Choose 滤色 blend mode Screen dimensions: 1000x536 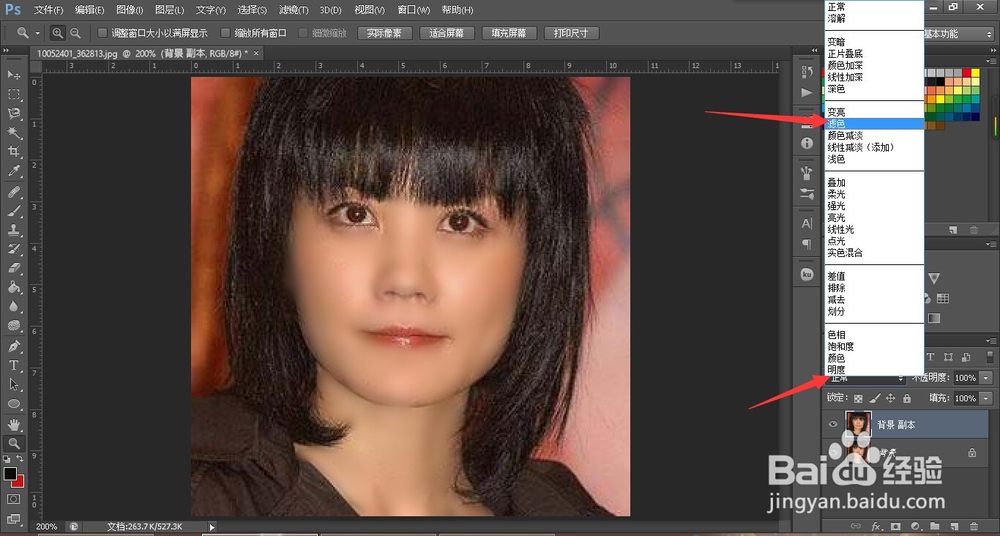(x=874, y=124)
